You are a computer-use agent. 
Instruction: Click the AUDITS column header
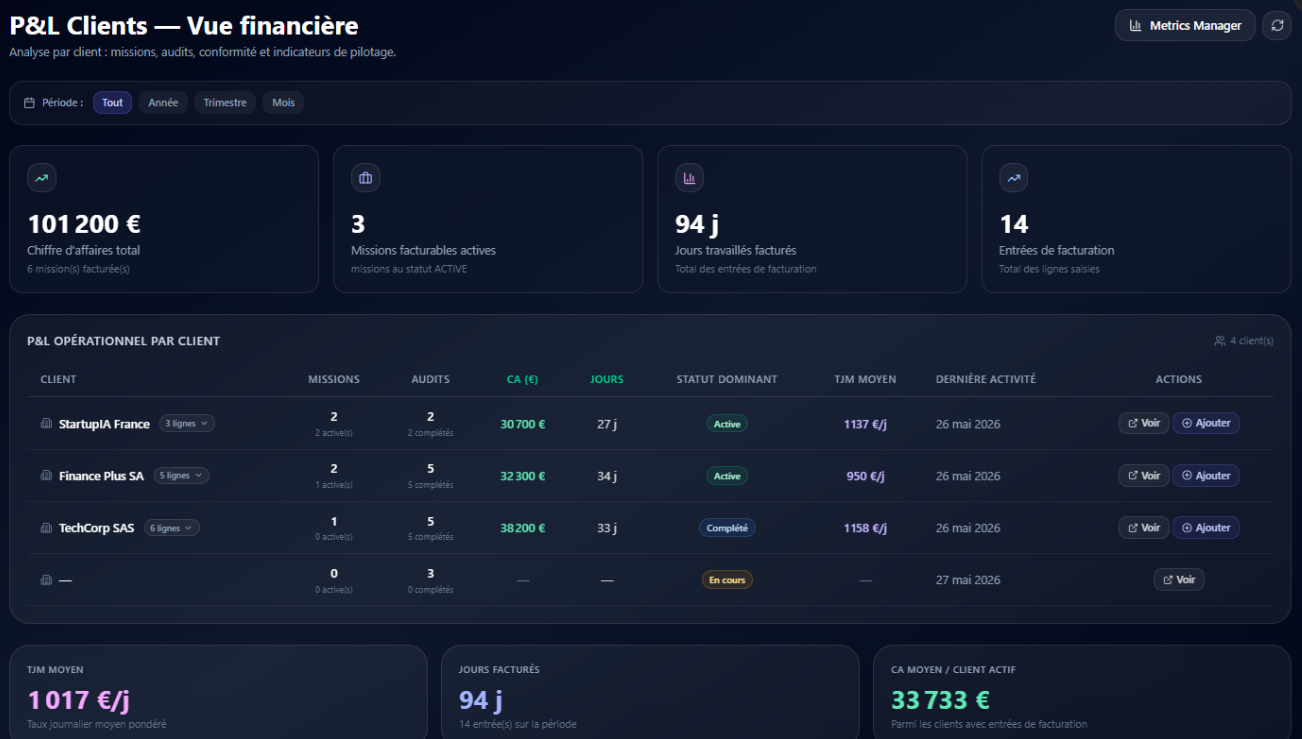point(430,380)
